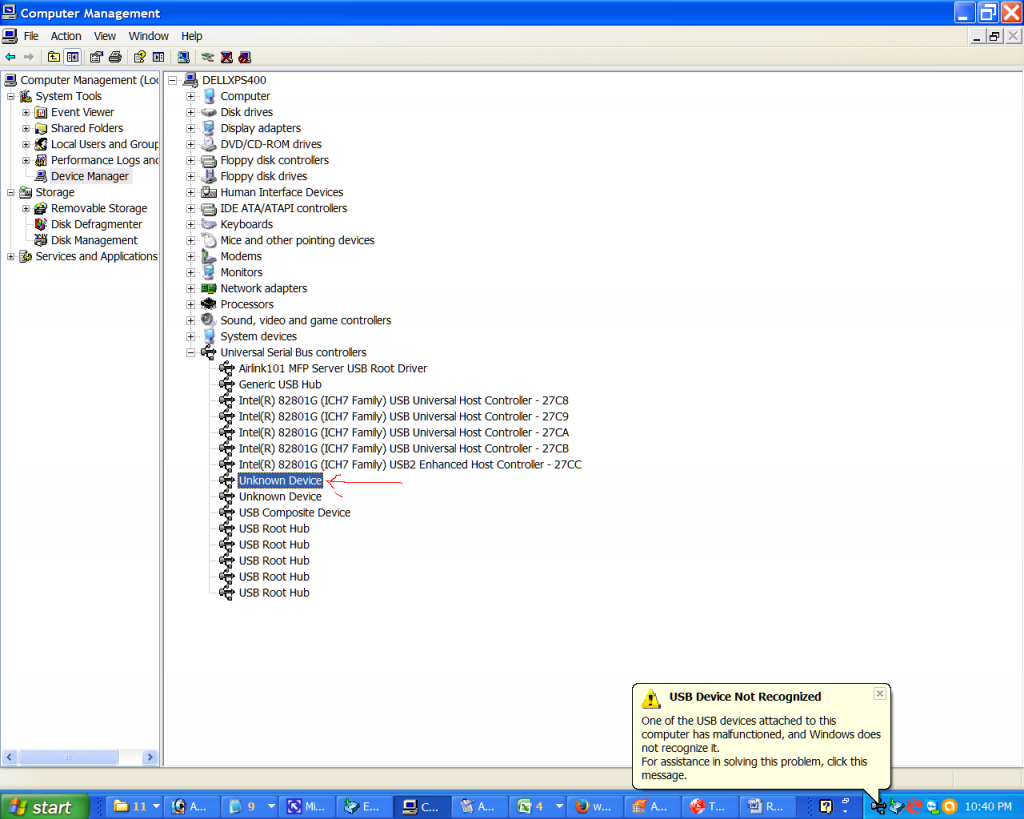
Task: Select USB Universal Host Controller - 27C8
Action: pyautogui.click(x=404, y=400)
